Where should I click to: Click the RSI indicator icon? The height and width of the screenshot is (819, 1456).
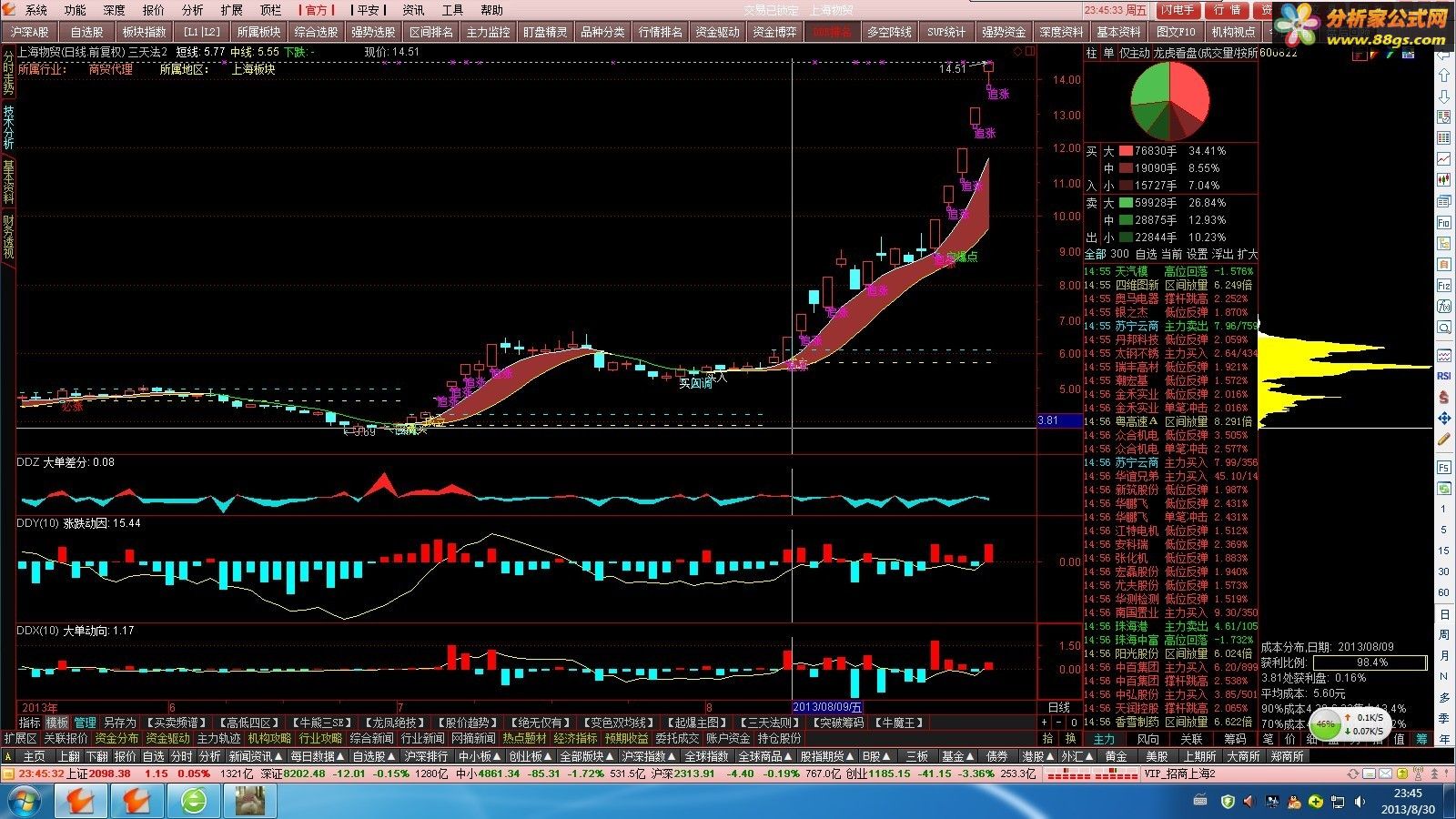click(x=1443, y=376)
